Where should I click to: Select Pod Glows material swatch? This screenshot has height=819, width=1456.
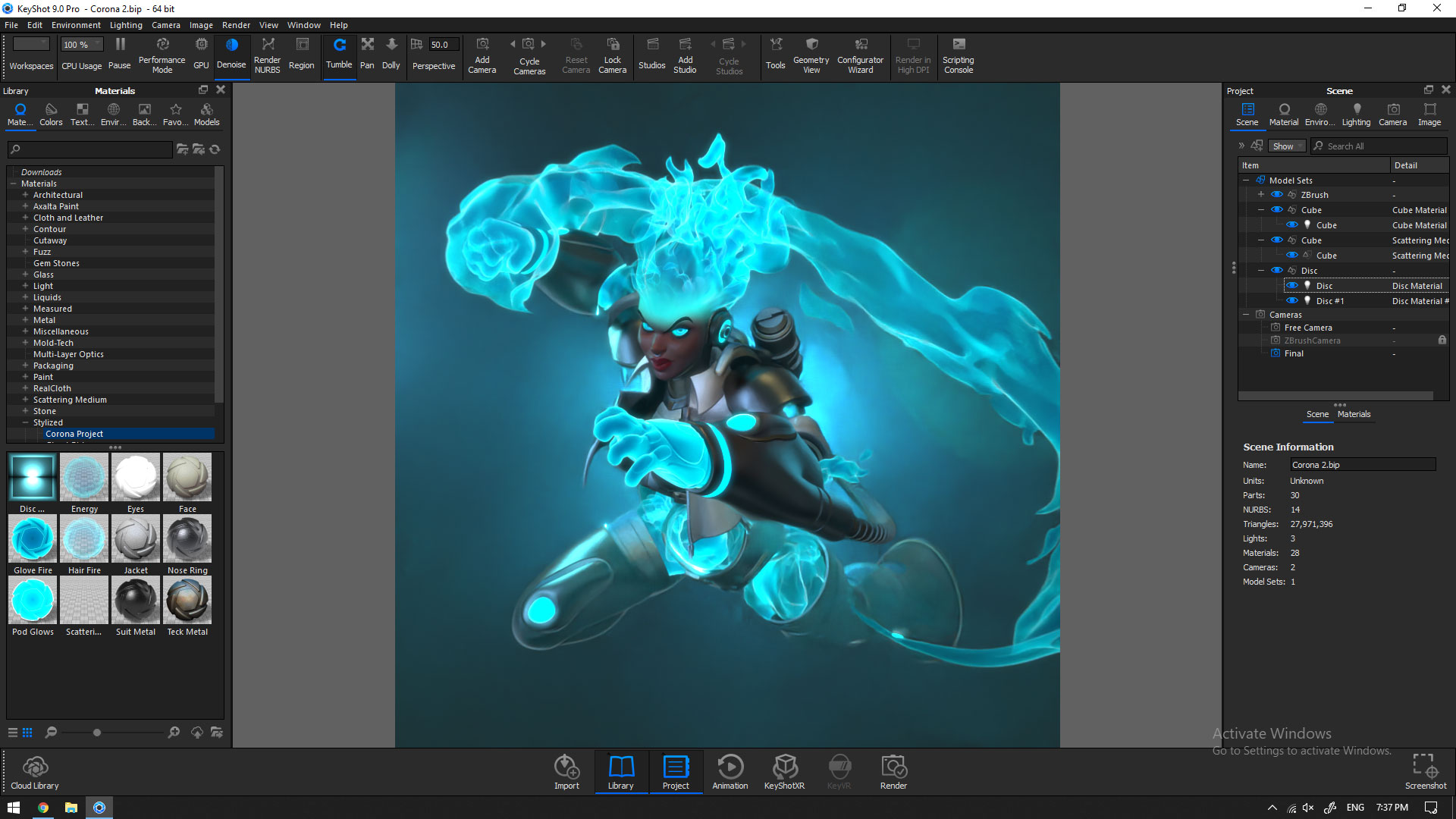click(33, 601)
